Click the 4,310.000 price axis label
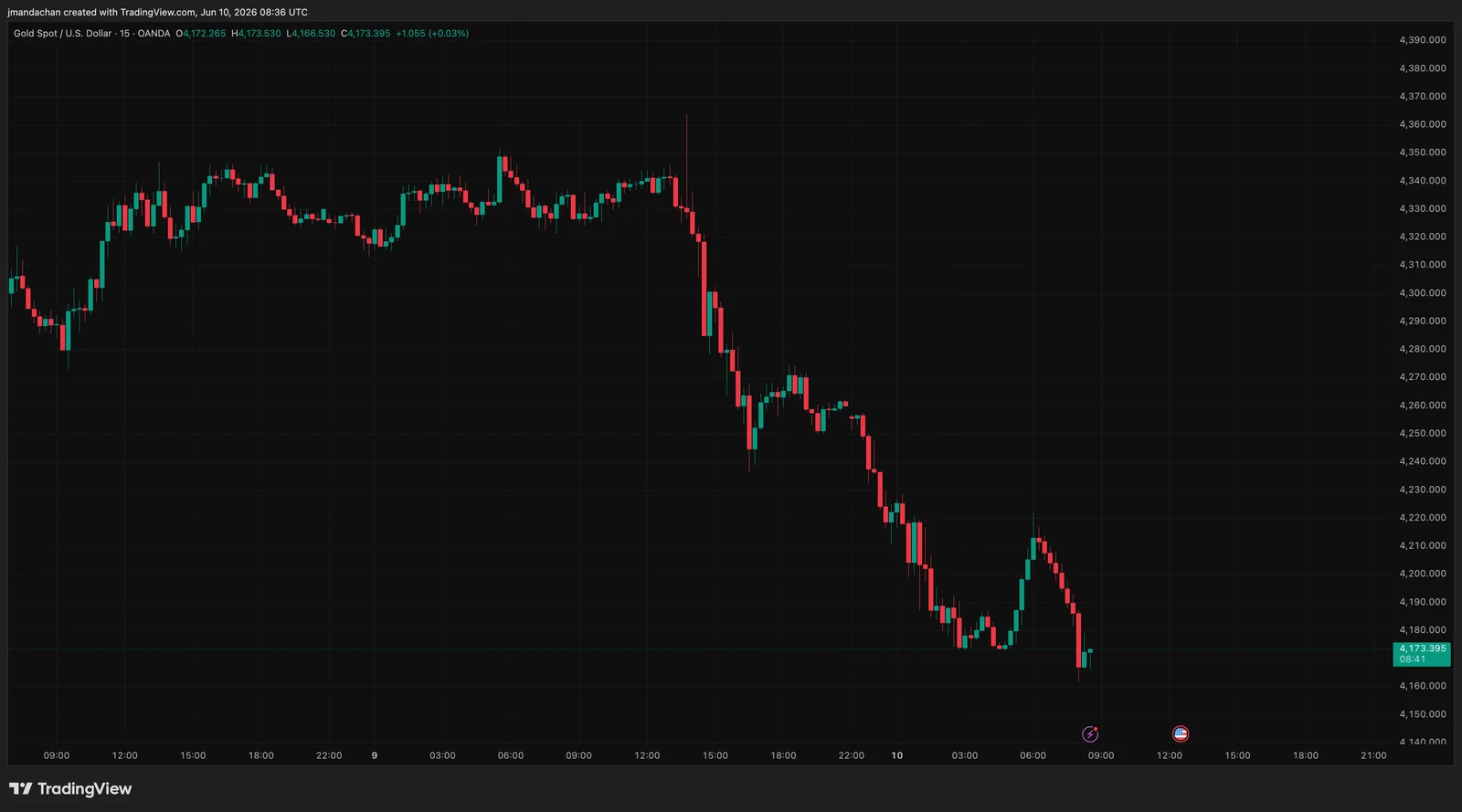Image resolution: width=1462 pixels, height=812 pixels. coord(1423,265)
